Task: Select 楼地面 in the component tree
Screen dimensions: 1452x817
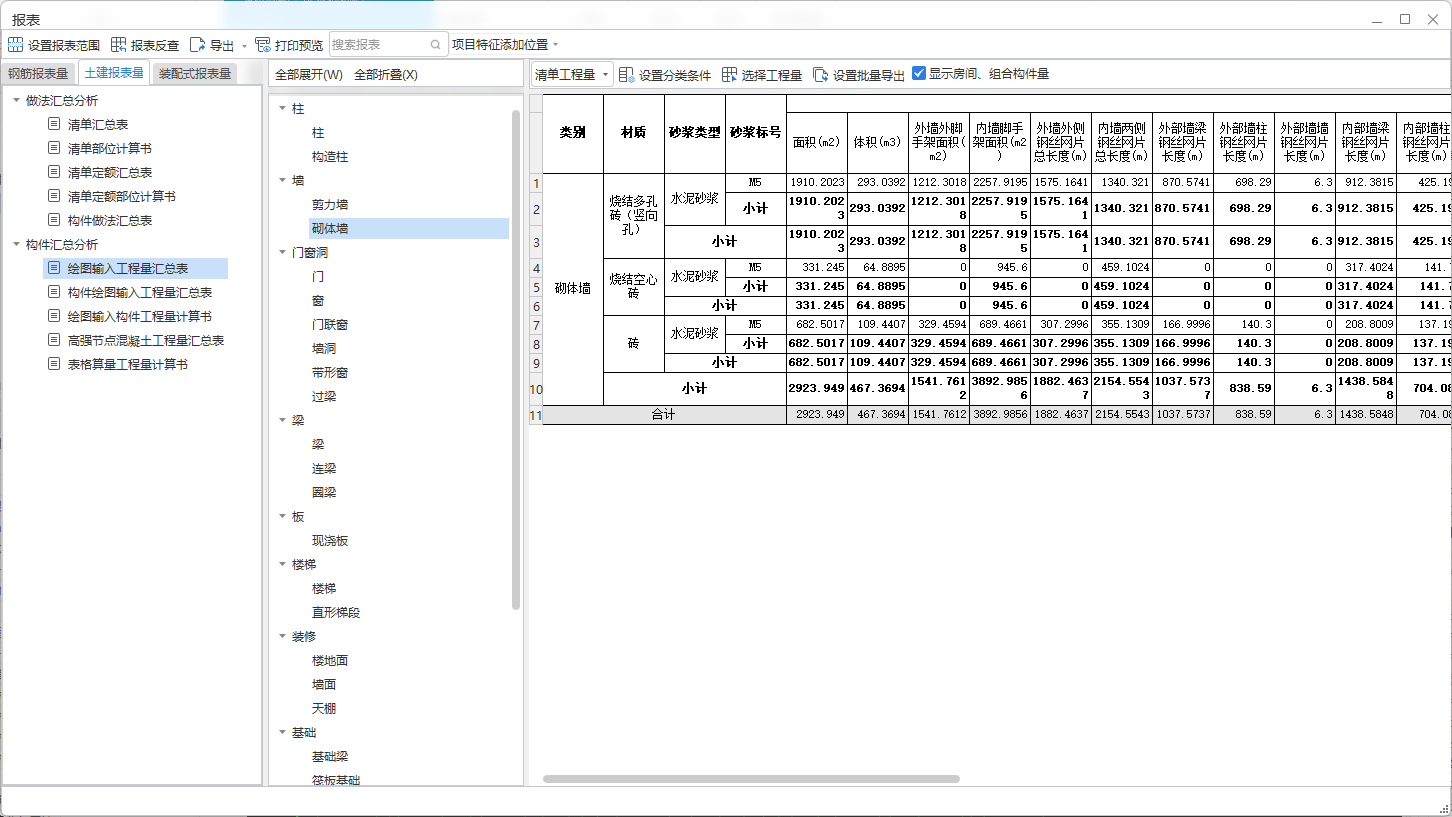Action: [x=330, y=660]
